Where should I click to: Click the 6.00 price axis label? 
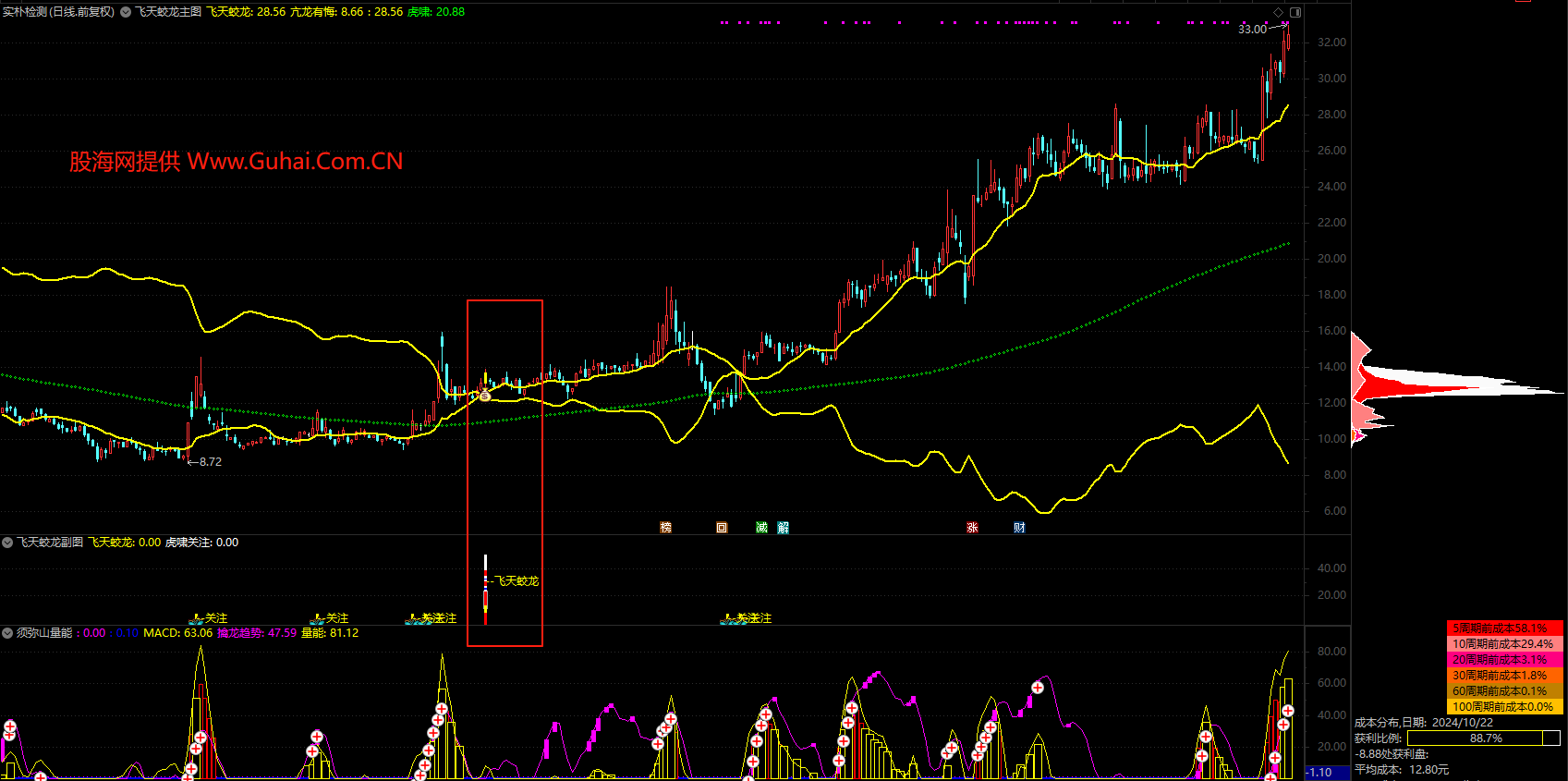coord(1334,511)
